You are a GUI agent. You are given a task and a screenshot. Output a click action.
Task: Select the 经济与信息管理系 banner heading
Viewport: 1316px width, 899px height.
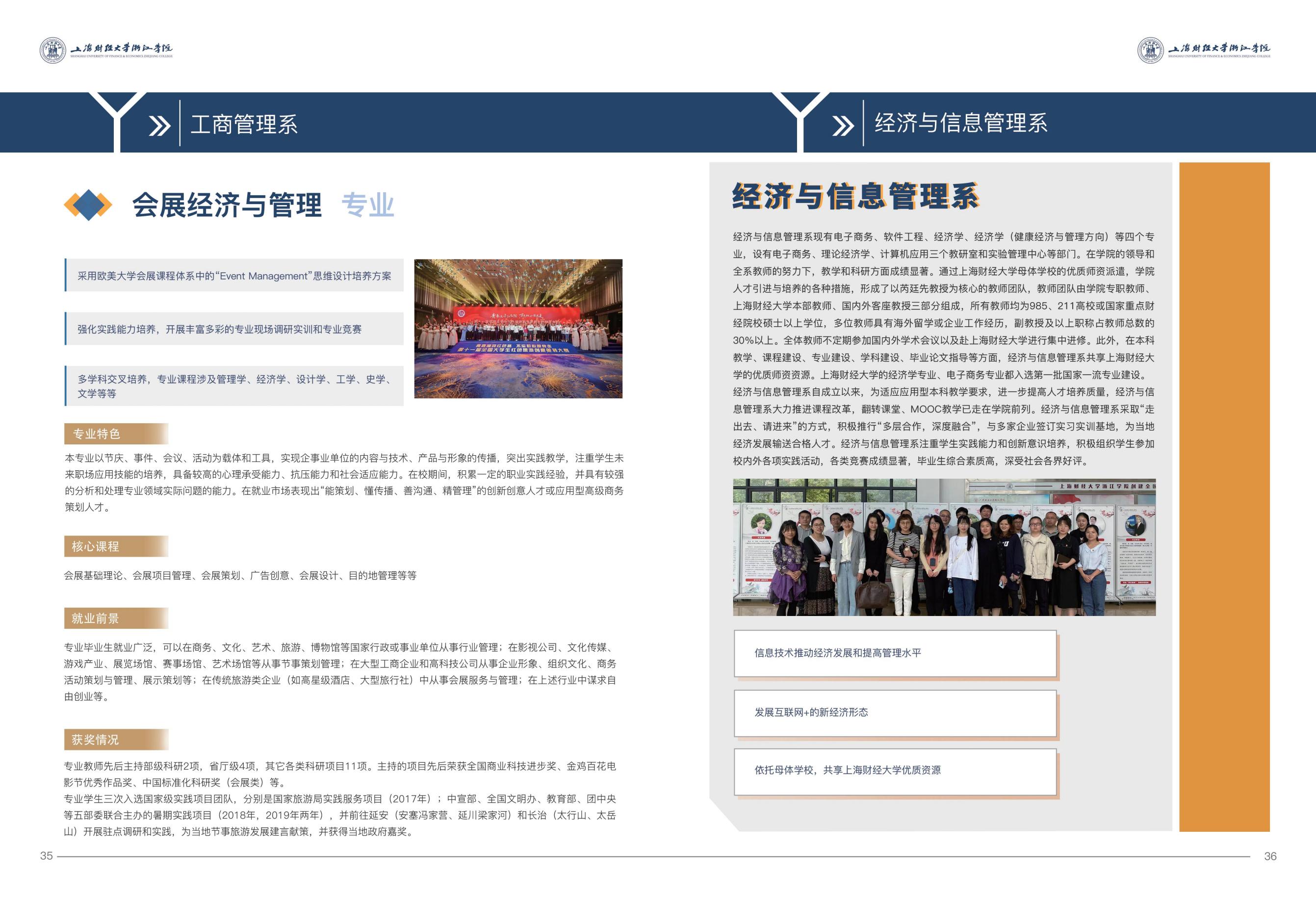coord(960,124)
